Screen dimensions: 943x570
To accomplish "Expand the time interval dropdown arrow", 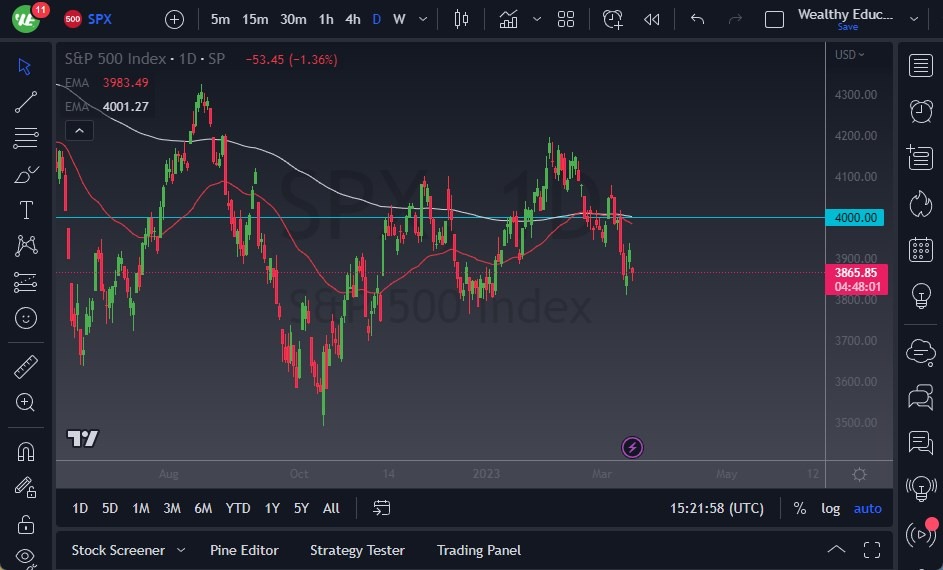I will (x=424, y=19).
